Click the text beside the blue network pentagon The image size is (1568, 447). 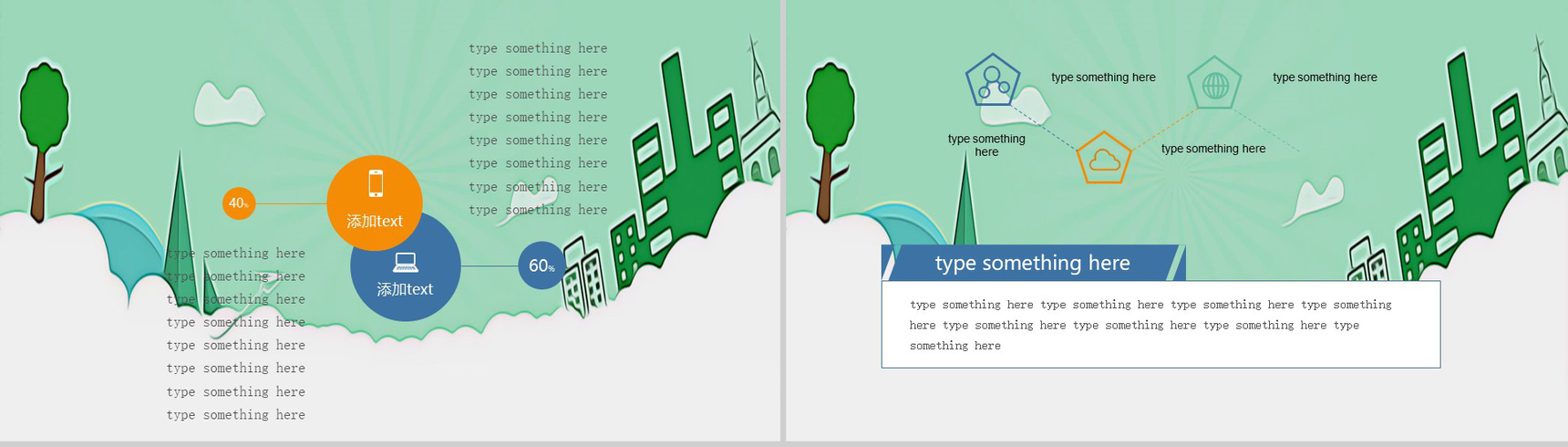pos(1103,78)
